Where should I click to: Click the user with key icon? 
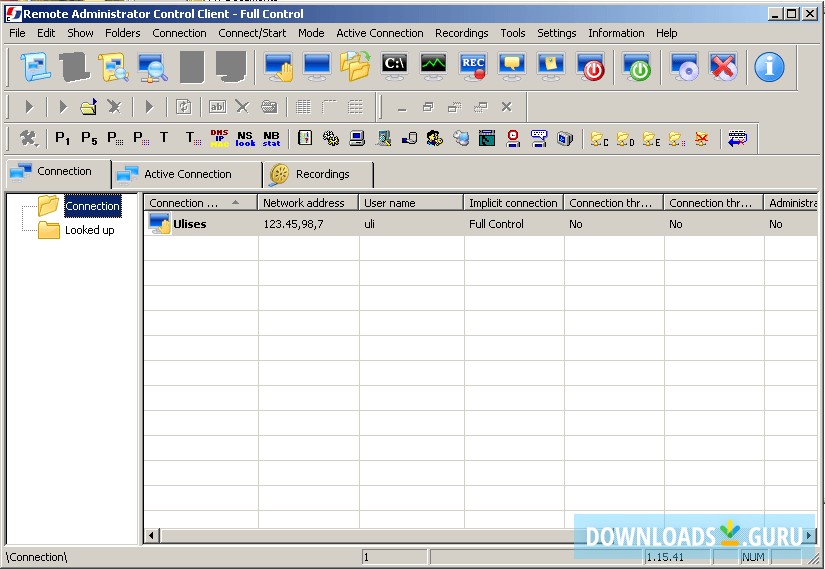pyautogui.click(x=435, y=138)
